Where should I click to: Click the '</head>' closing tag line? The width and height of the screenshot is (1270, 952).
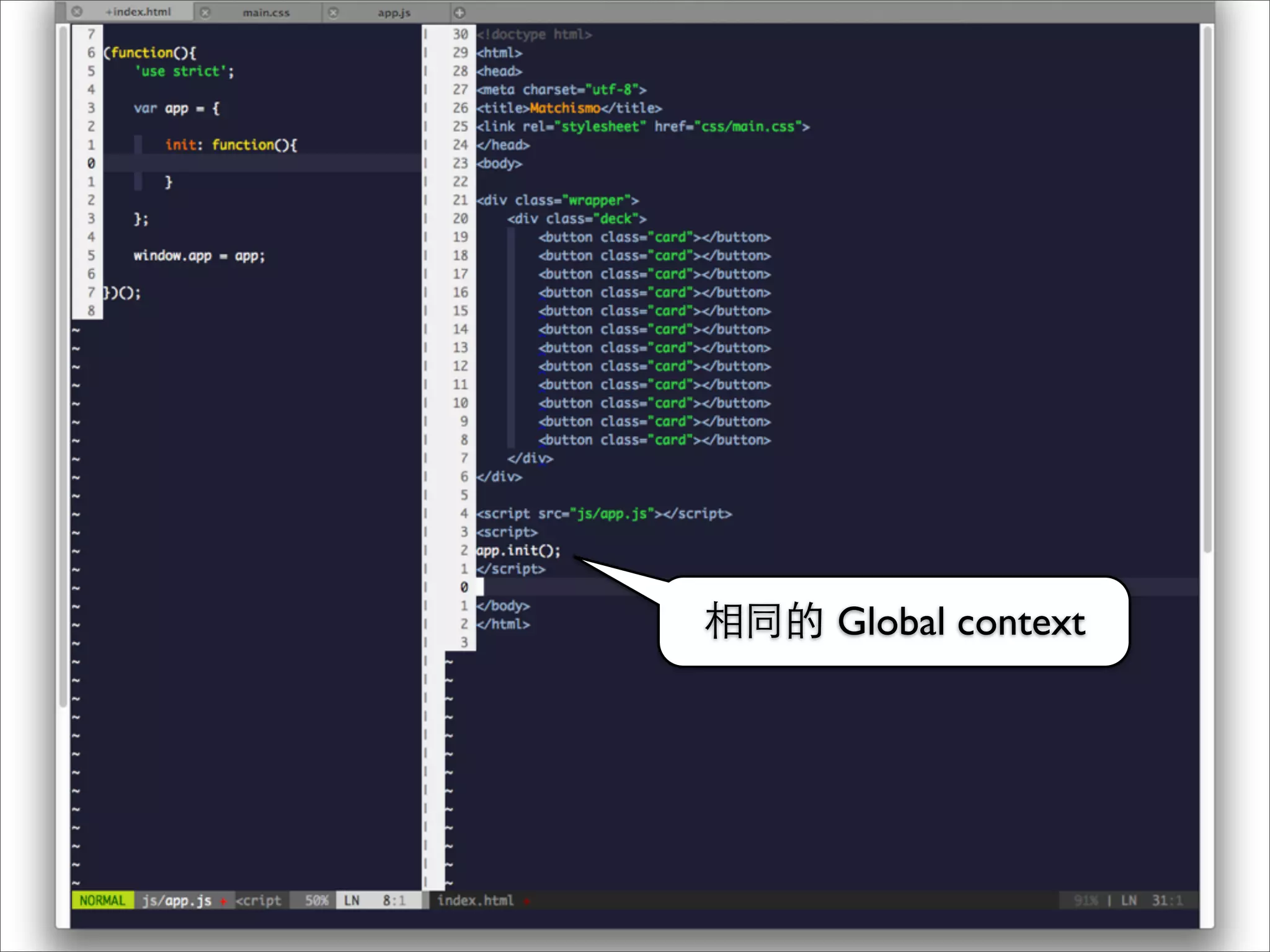coord(503,145)
